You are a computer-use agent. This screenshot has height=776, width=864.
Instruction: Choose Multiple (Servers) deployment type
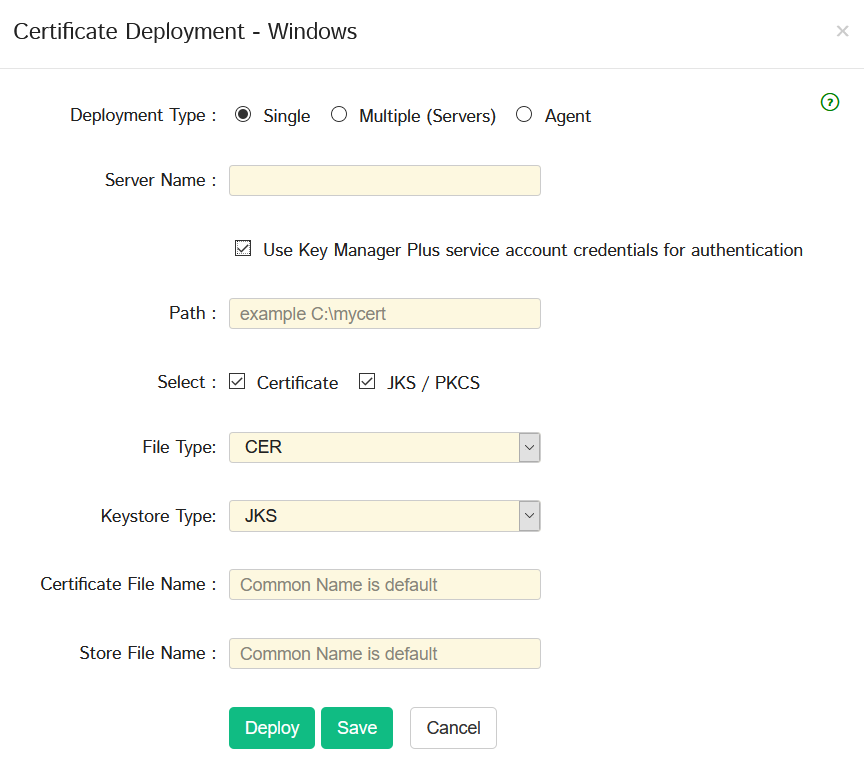click(339, 115)
